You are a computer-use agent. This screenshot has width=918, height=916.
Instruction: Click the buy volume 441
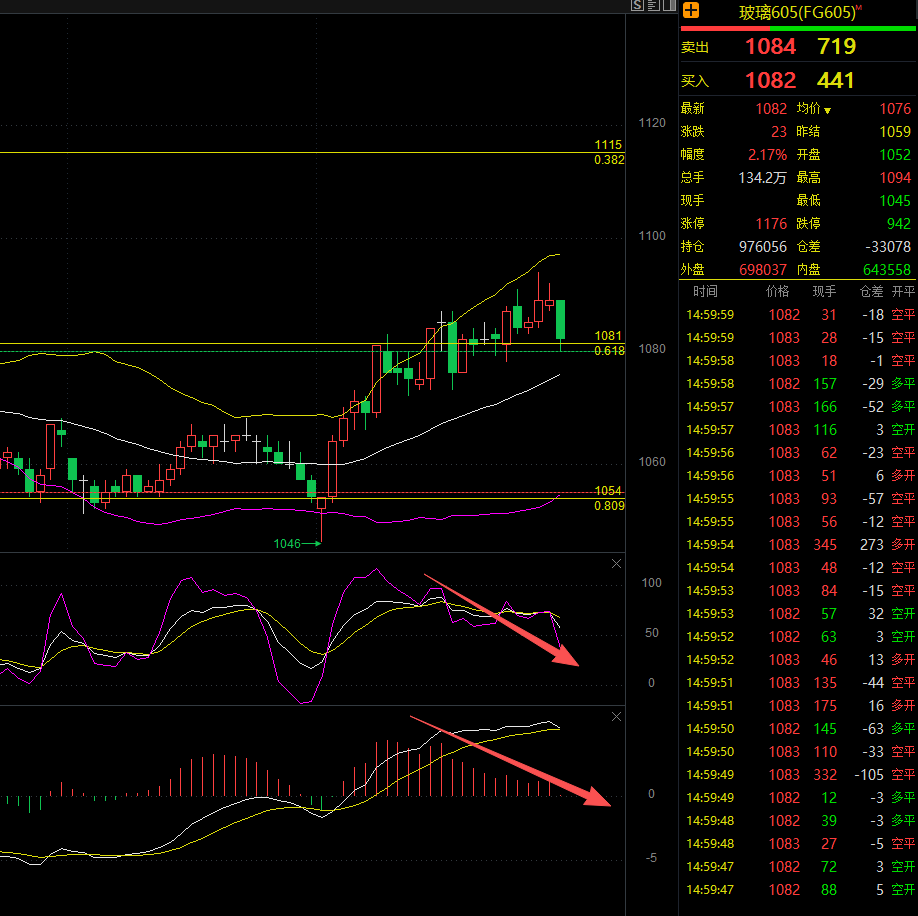pyautogui.click(x=835, y=80)
